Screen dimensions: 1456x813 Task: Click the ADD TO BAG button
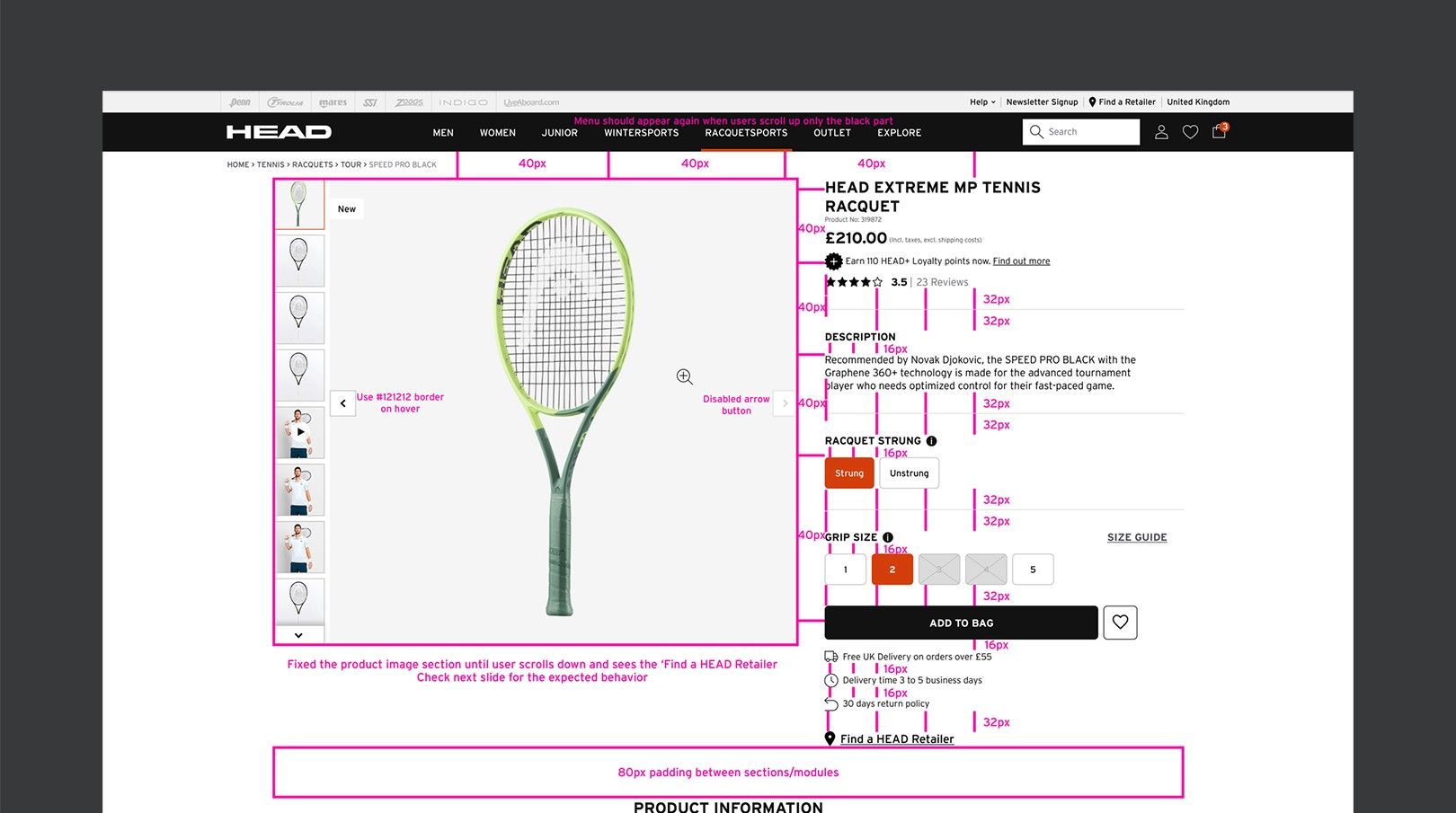click(962, 623)
